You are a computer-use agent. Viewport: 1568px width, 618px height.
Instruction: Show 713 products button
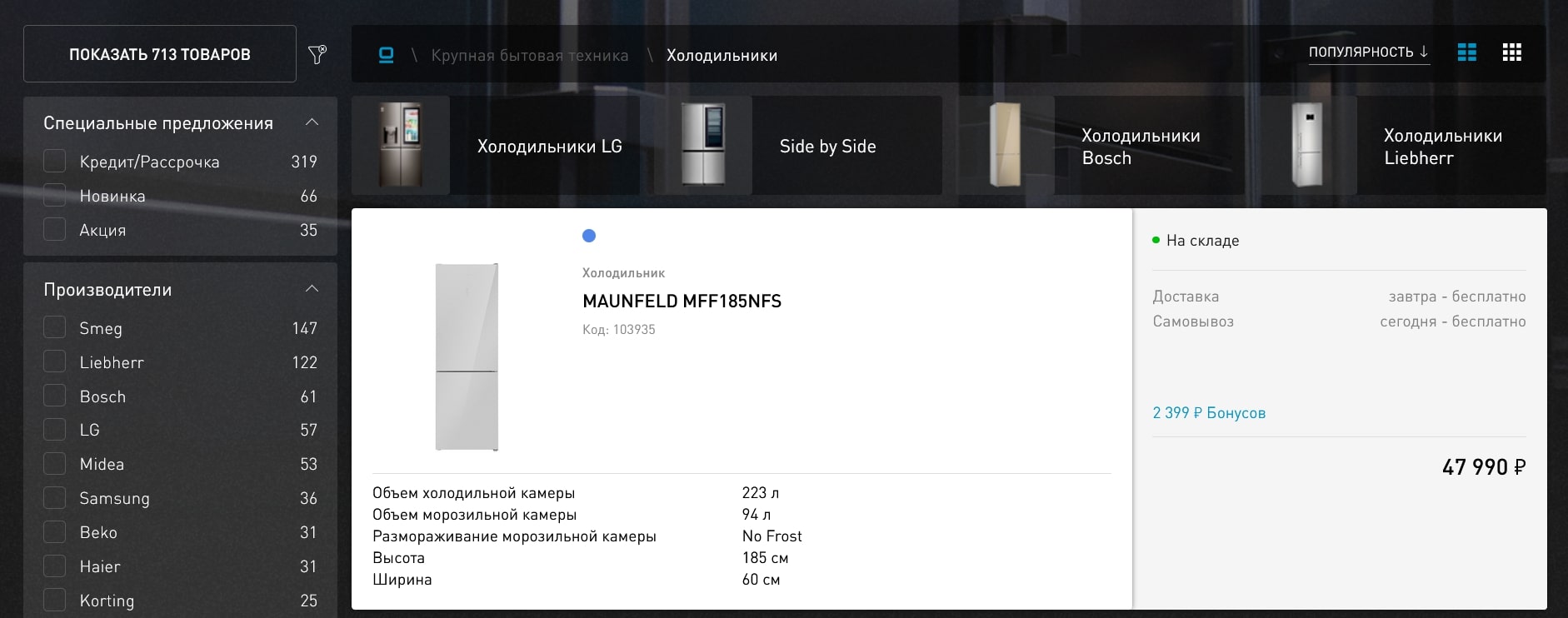[x=160, y=54]
